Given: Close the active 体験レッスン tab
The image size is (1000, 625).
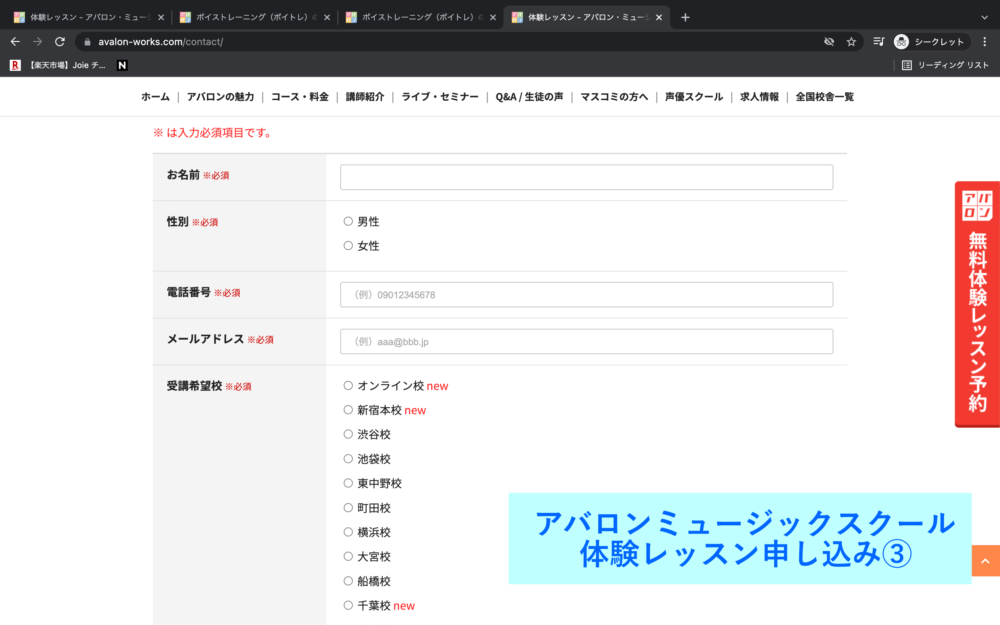Looking at the screenshot, I should (659, 17).
